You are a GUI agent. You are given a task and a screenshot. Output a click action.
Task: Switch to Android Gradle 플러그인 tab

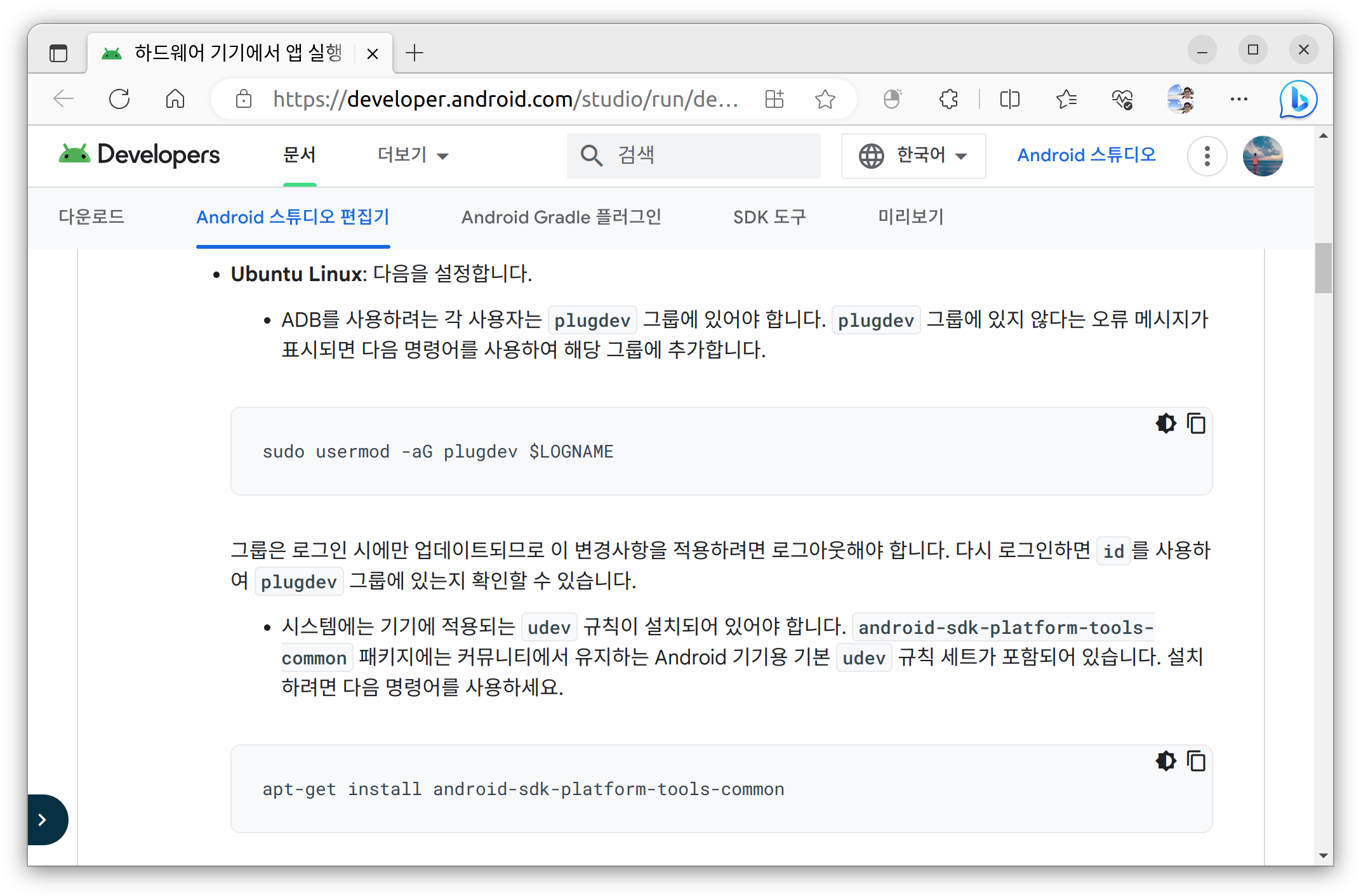(x=561, y=217)
